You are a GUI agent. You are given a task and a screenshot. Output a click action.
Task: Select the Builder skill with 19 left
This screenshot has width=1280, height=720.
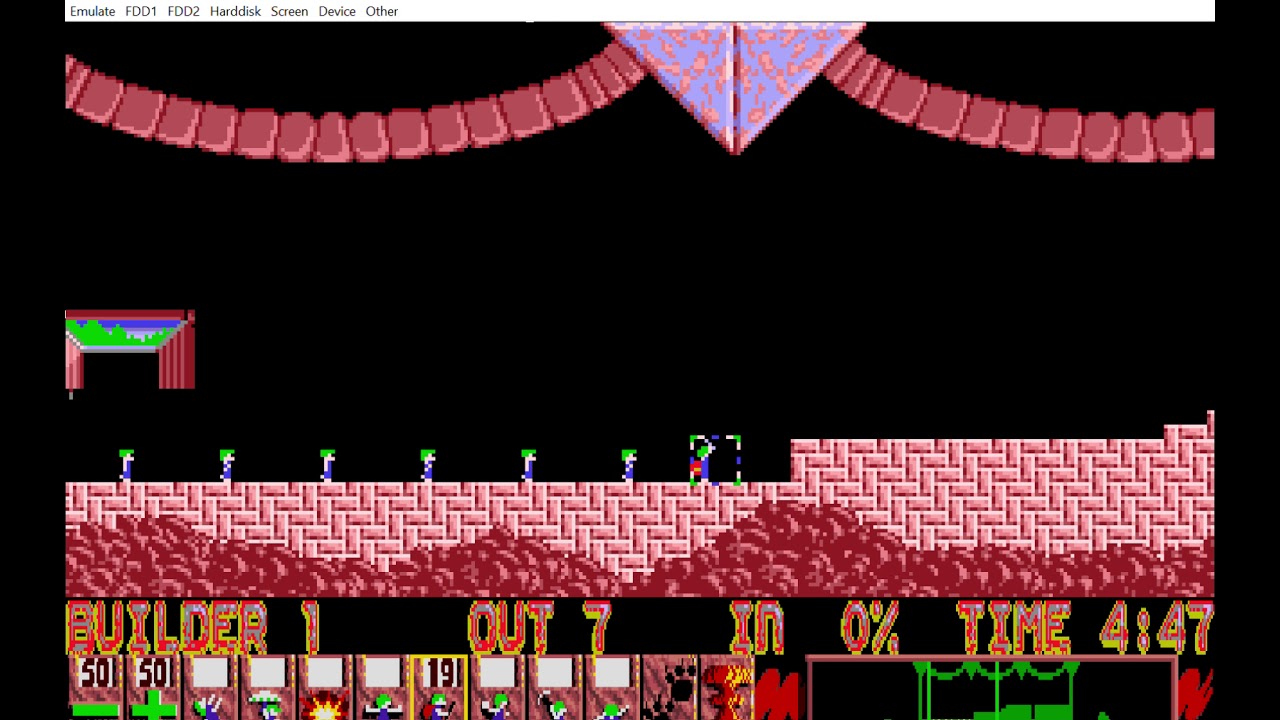pos(440,688)
